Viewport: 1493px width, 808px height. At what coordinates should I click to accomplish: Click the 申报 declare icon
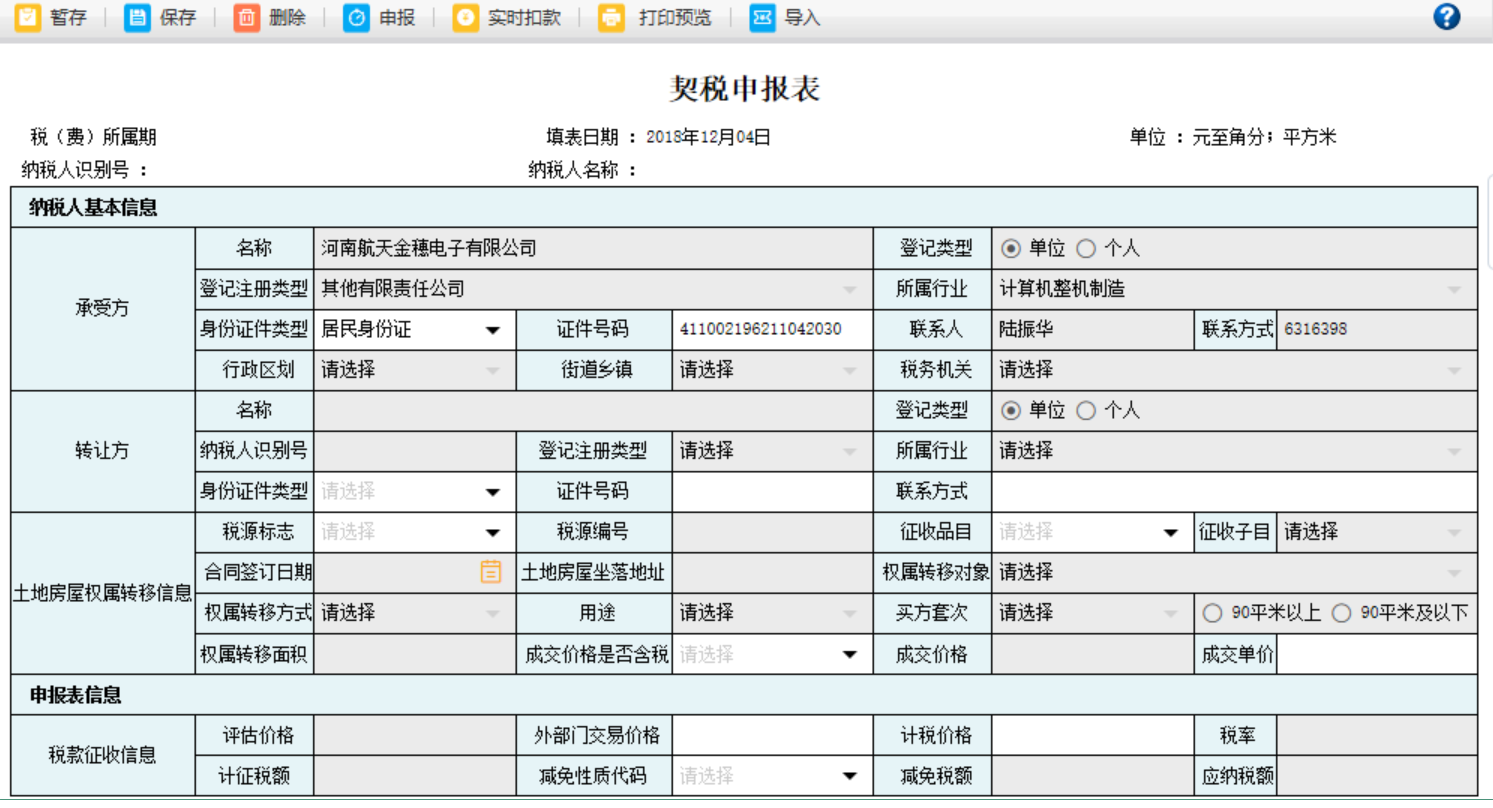[x=356, y=17]
